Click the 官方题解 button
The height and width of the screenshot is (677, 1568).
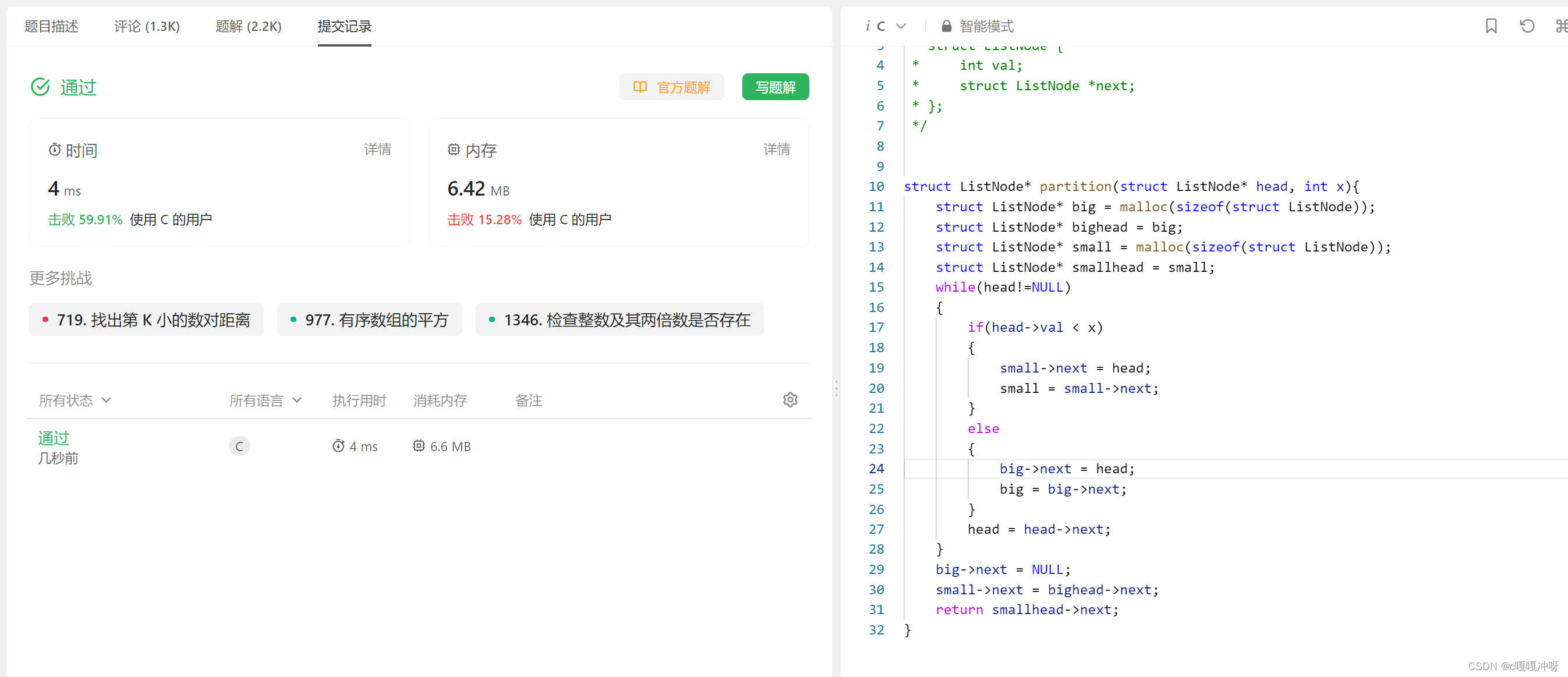coord(671,87)
